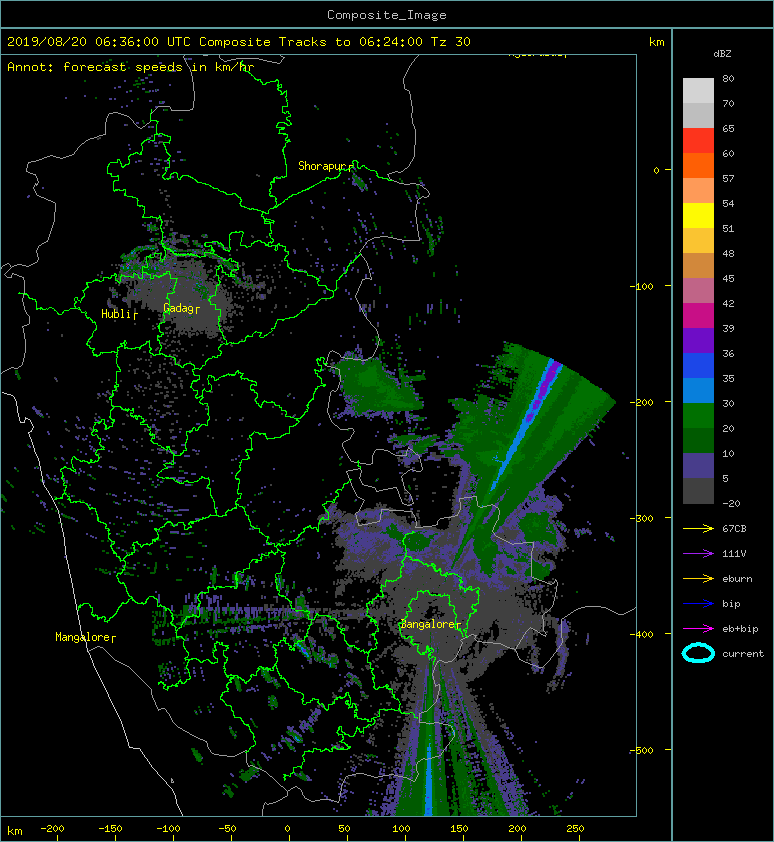
Task: Click the -500 tick on the y-axis
Action: (641, 751)
